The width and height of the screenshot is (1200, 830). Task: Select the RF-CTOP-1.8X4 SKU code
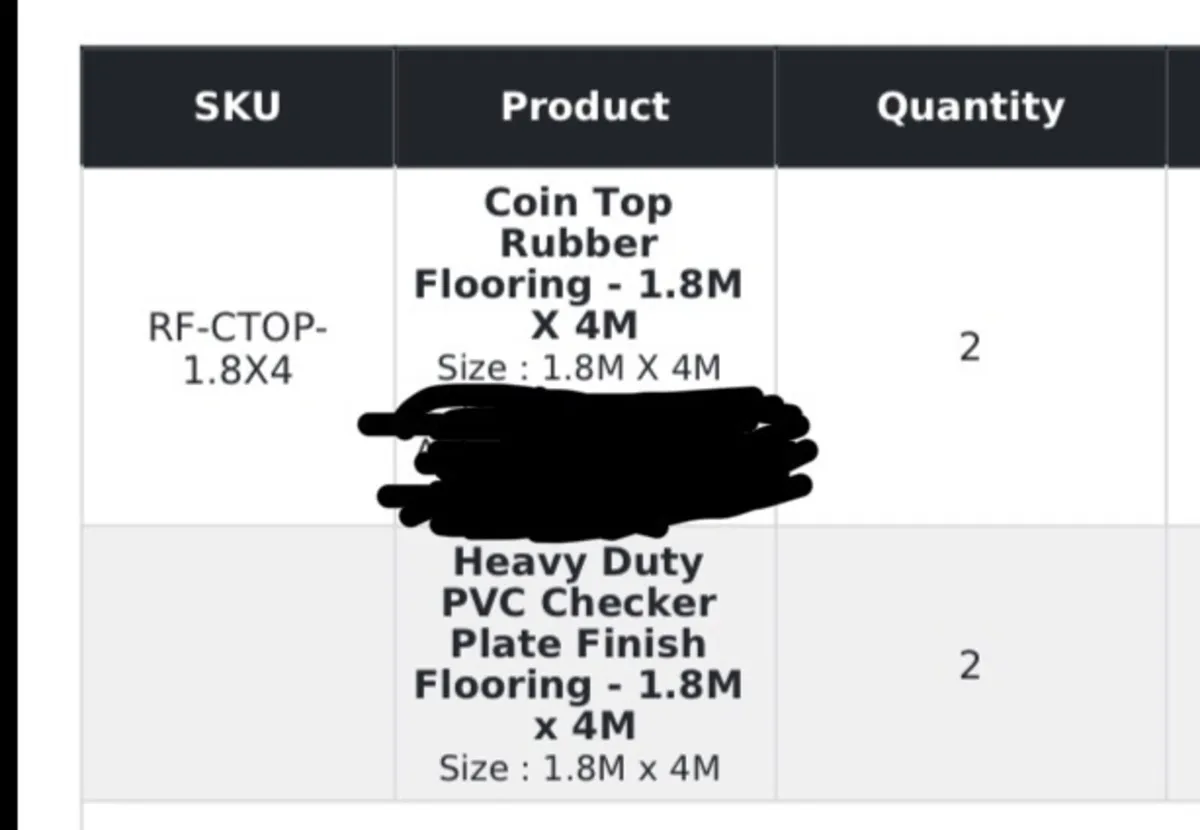[238, 349]
